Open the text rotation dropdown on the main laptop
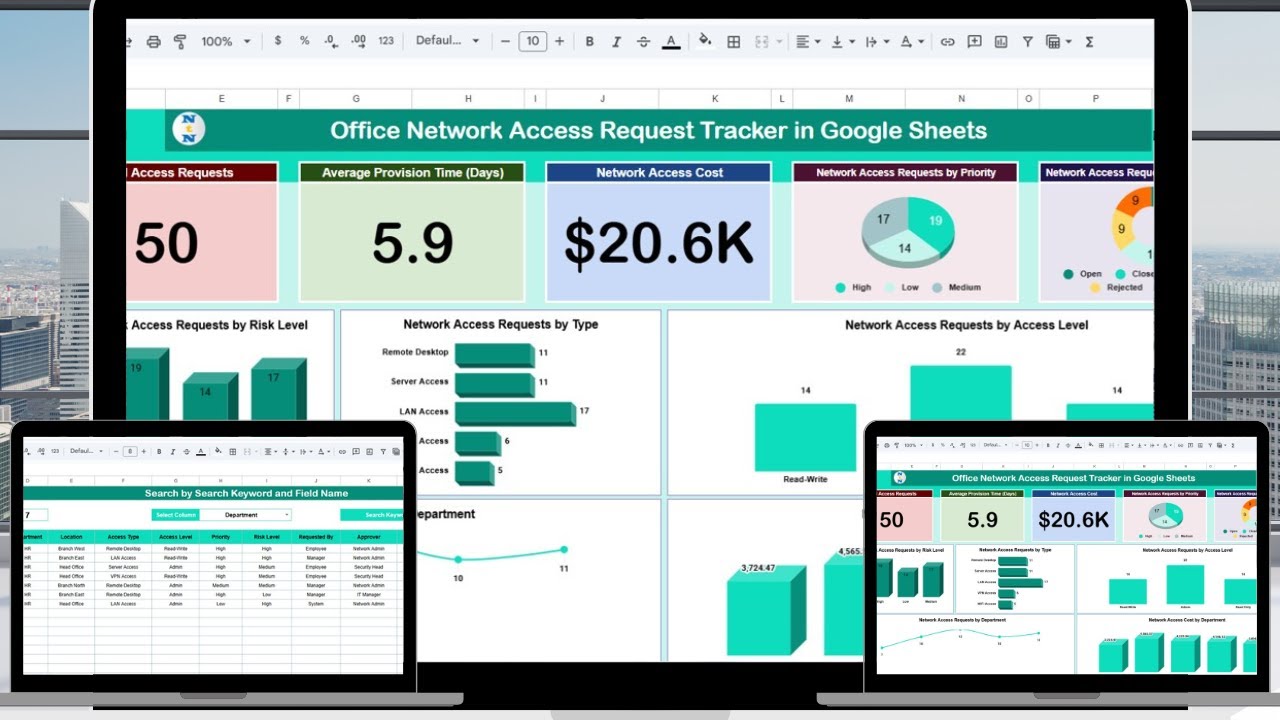The height and width of the screenshot is (720, 1280). 912,41
